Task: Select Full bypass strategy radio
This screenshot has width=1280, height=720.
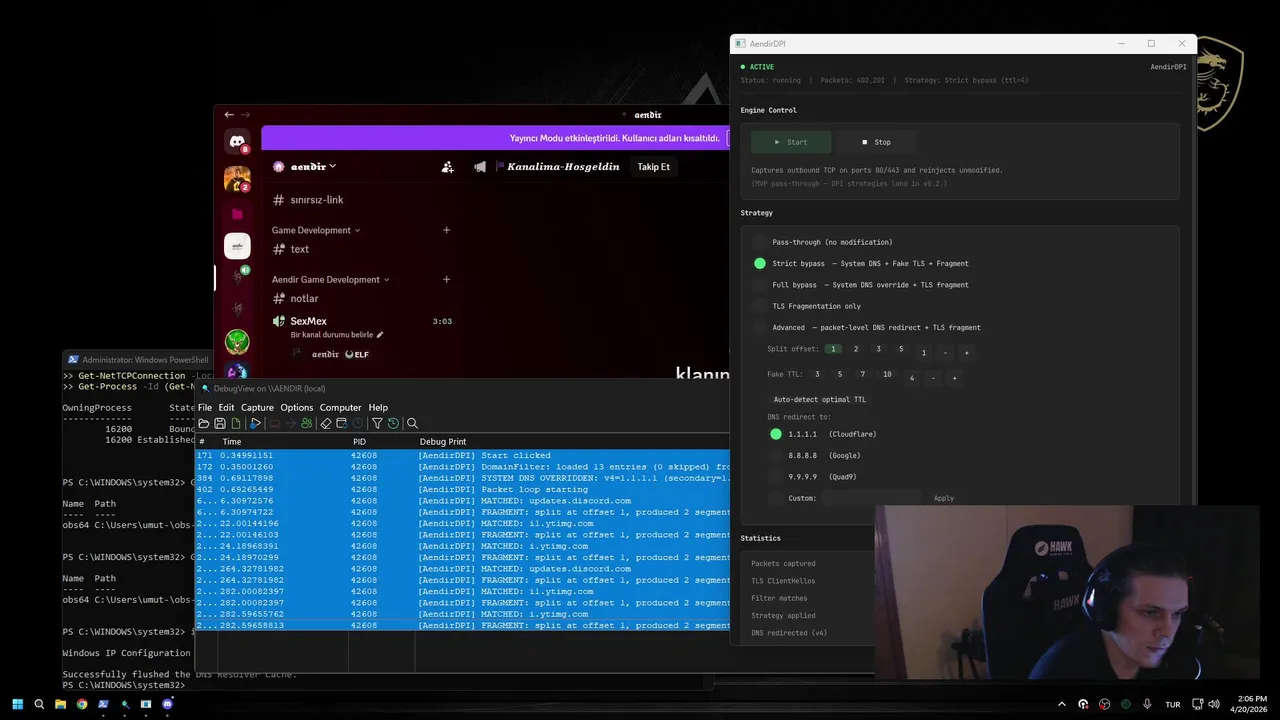Action: (760, 285)
